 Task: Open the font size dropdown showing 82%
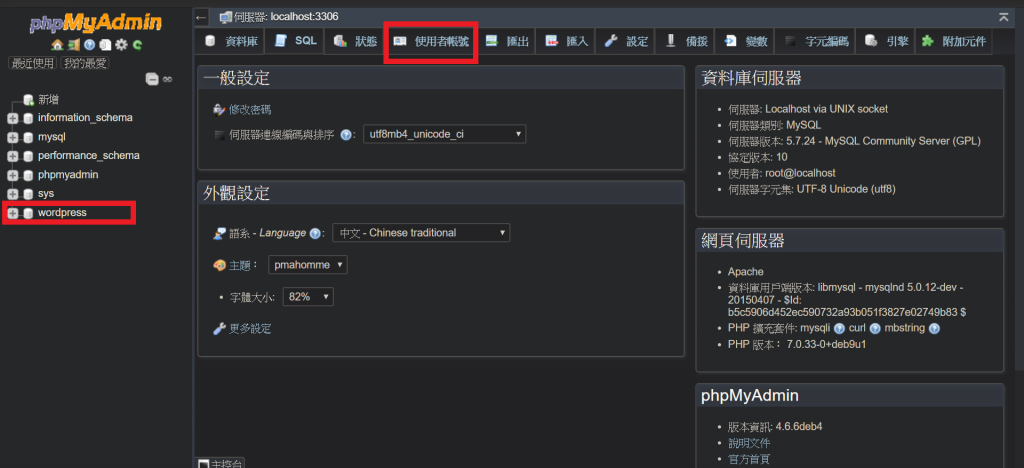coord(308,297)
